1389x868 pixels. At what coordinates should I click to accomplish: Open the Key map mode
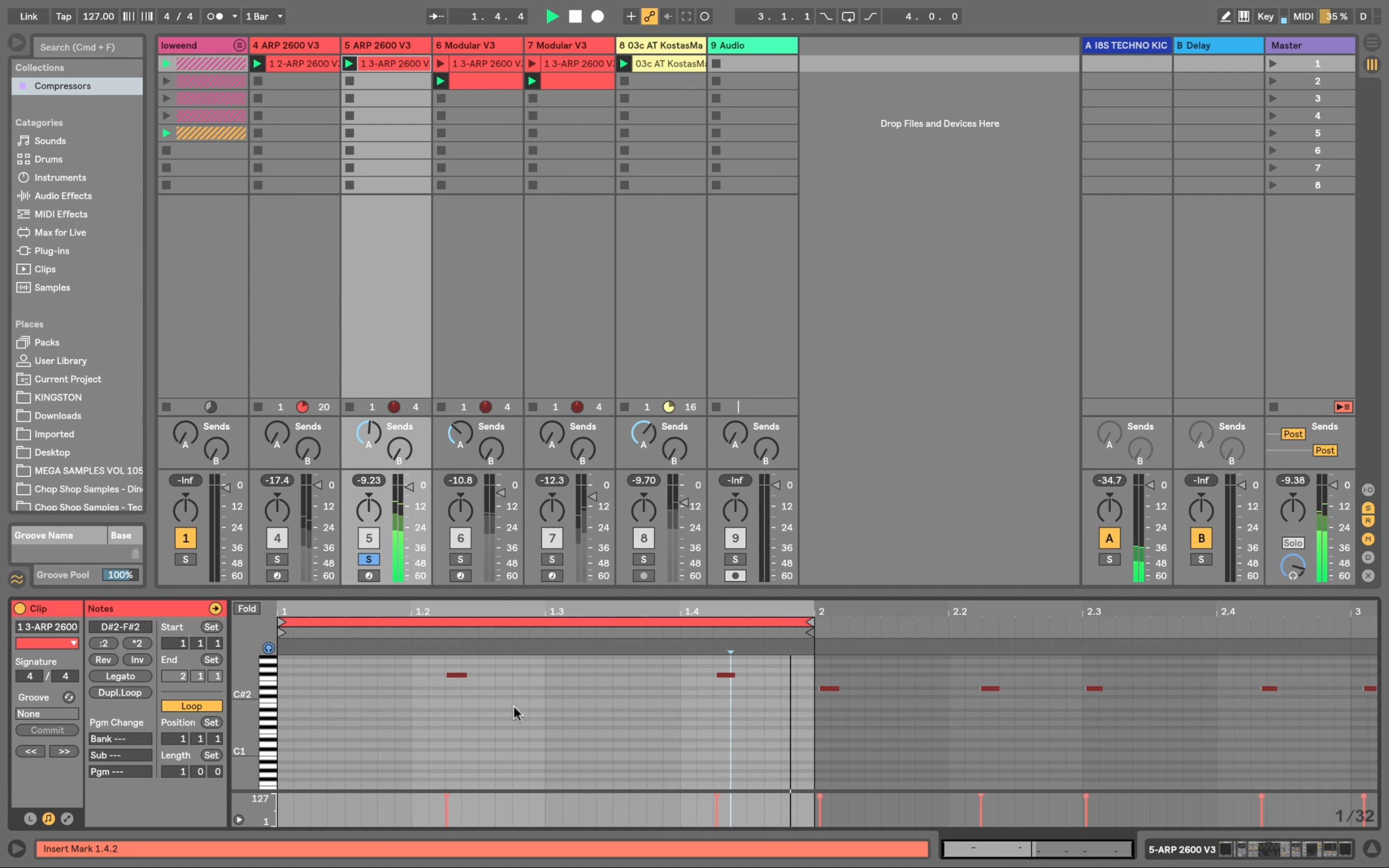pos(1265,16)
